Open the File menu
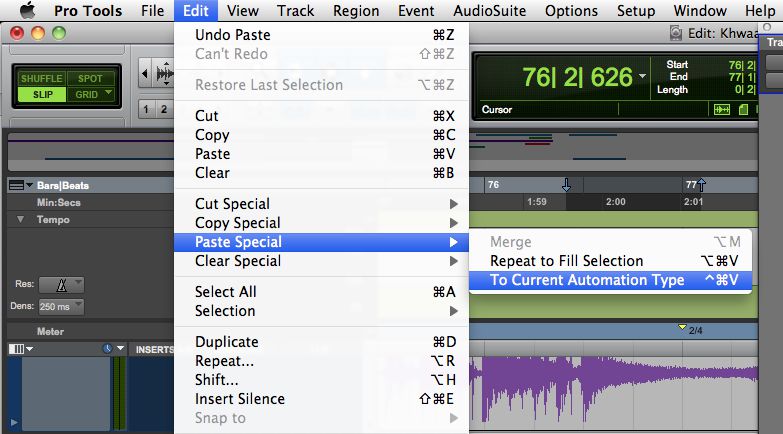This screenshot has width=783, height=434. (x=152, y=10)
